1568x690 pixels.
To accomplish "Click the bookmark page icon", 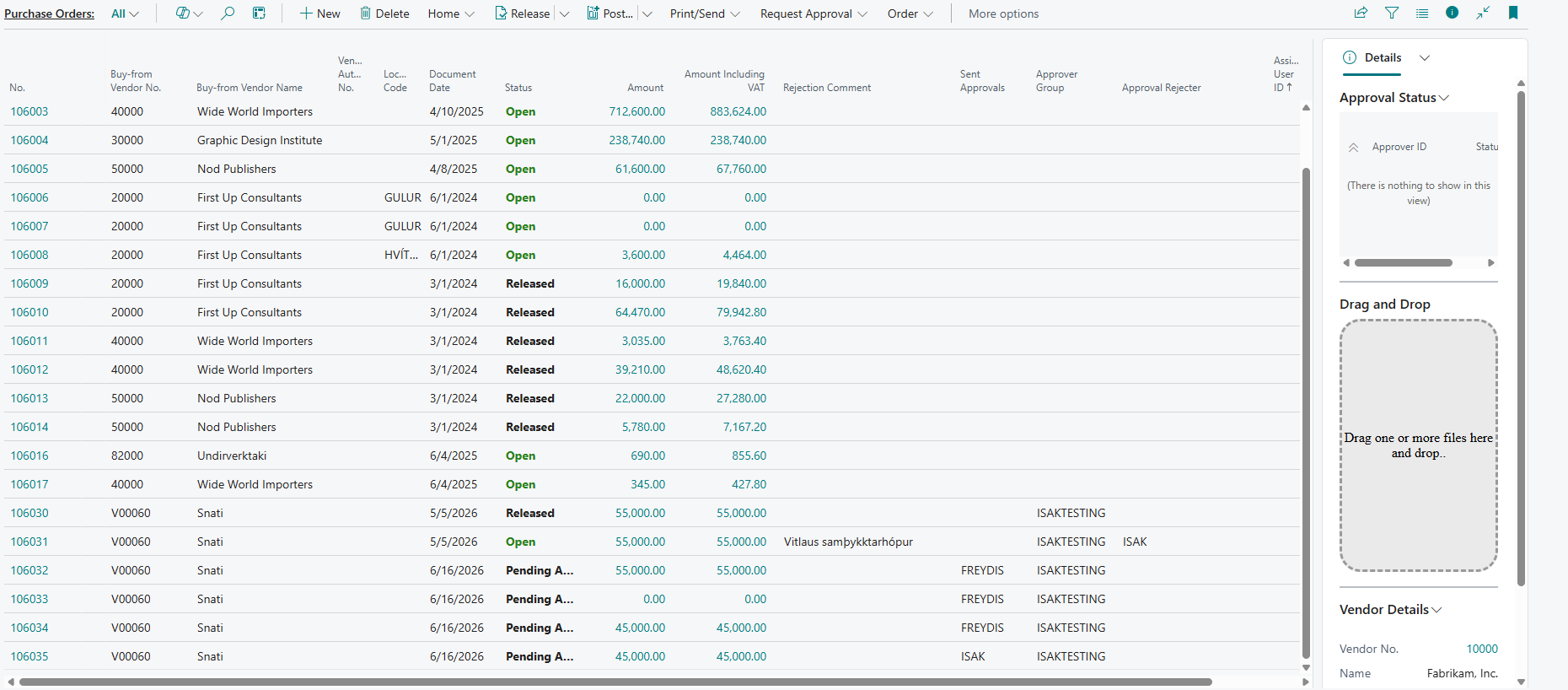I will pos(1513,13).
